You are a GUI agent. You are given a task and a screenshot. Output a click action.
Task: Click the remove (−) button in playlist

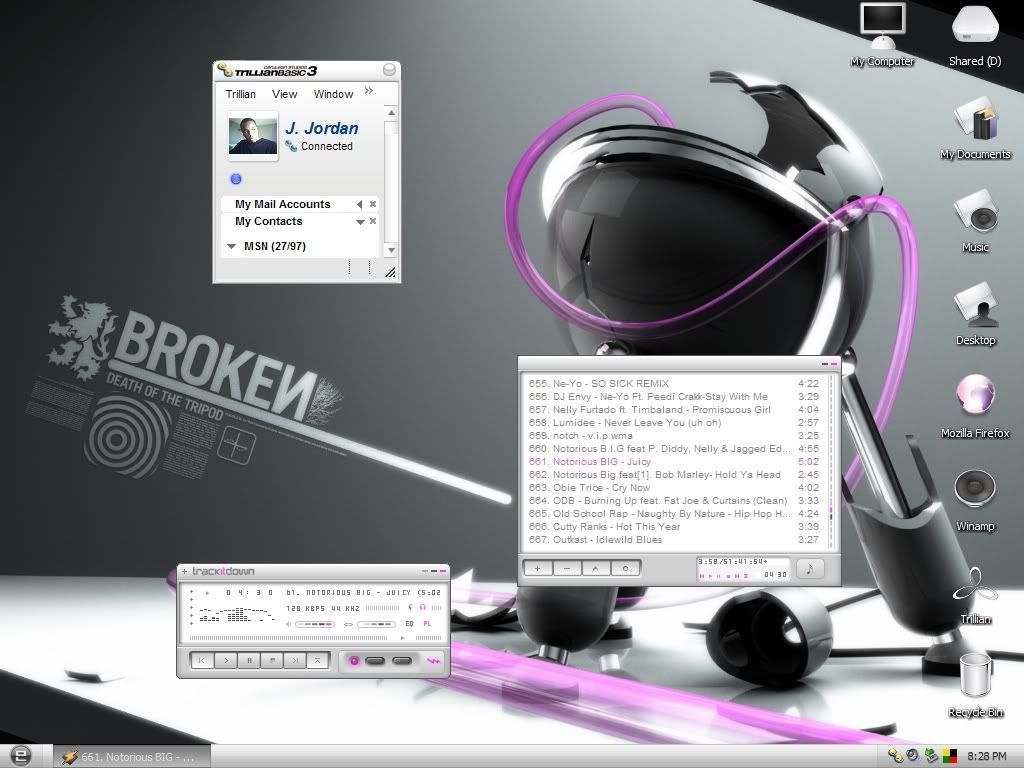(x=567, y=568)
